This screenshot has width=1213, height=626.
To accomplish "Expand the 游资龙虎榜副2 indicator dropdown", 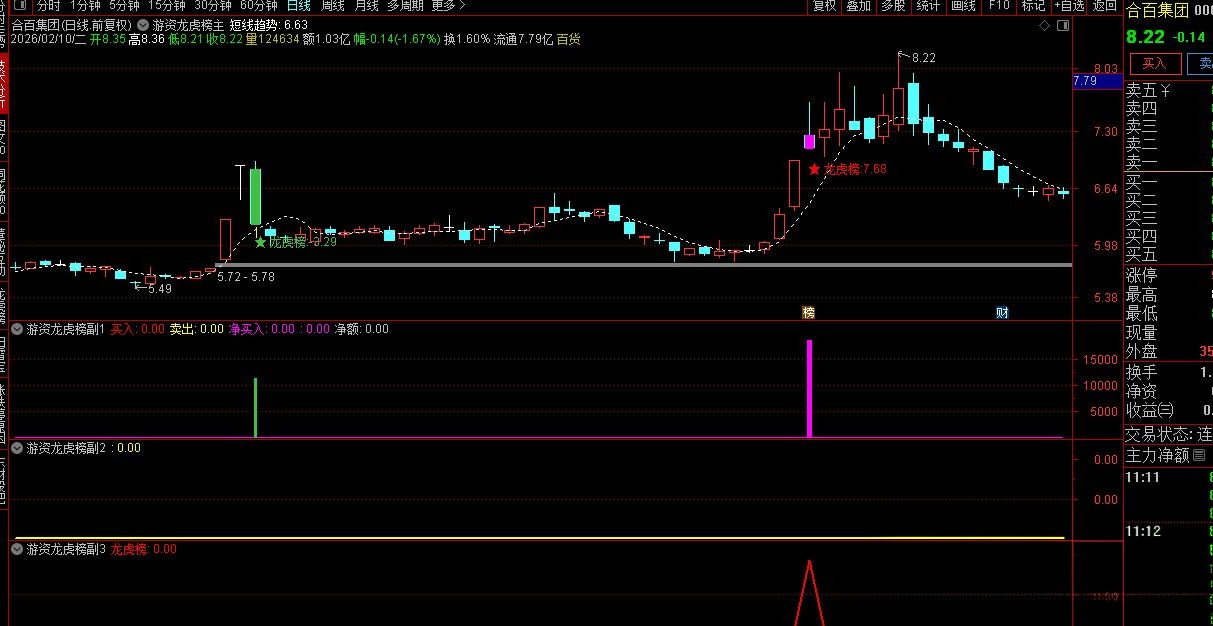I will 18,448.
